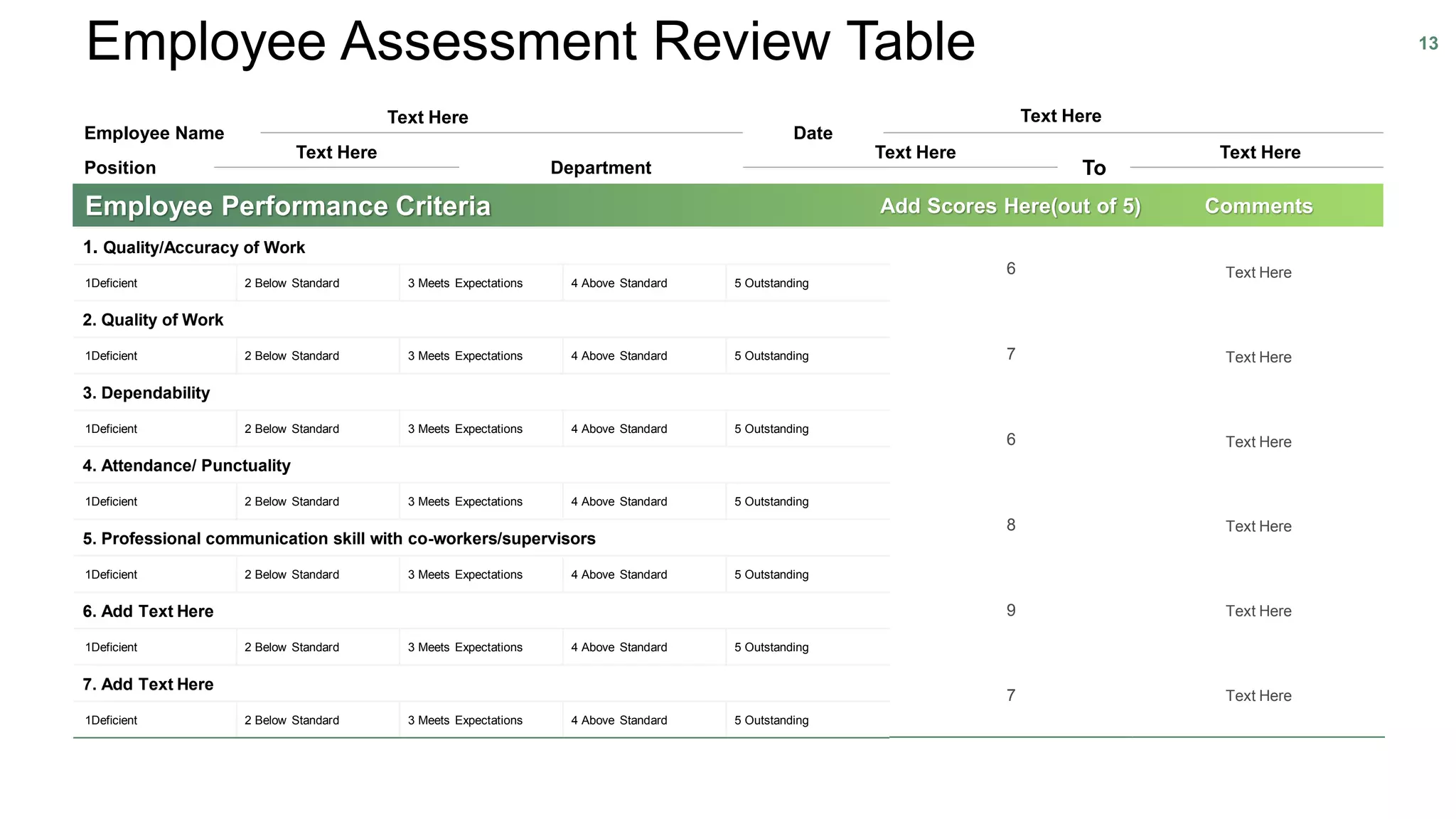
Task: Select 'Text Here' on the Position line
Action: (x=336, y=152)
